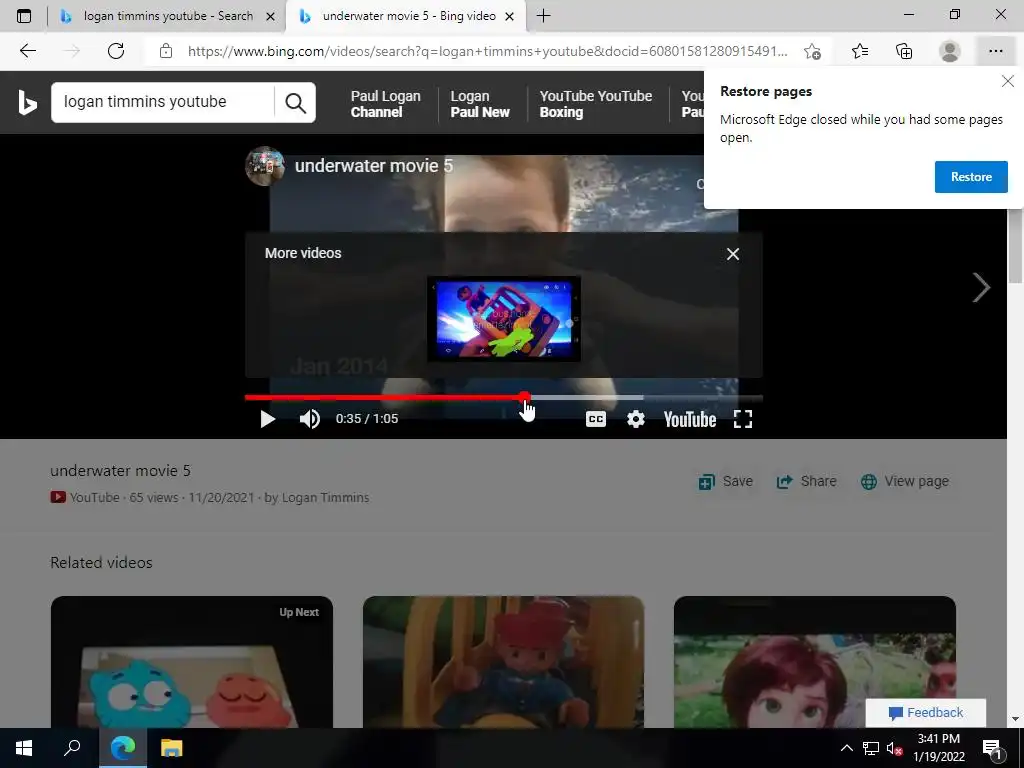Save the video
This screenshot has height=768, width=1024.
point(726,481)
